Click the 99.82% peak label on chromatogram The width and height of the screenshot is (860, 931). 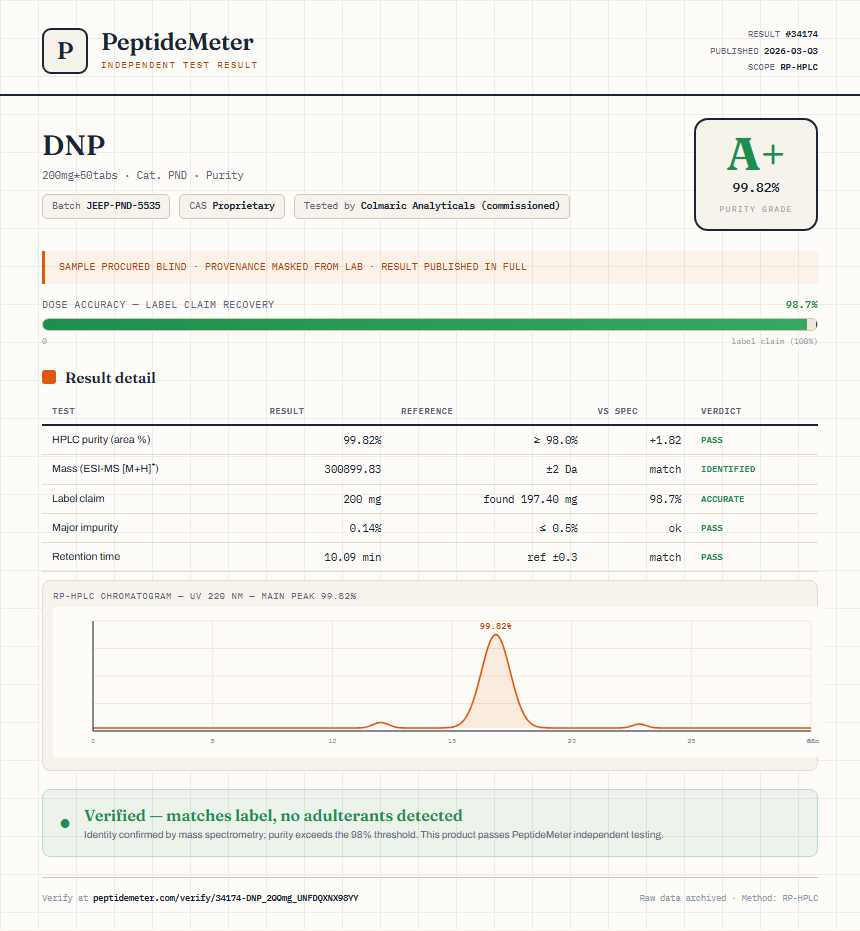click(x=495, y=626)
